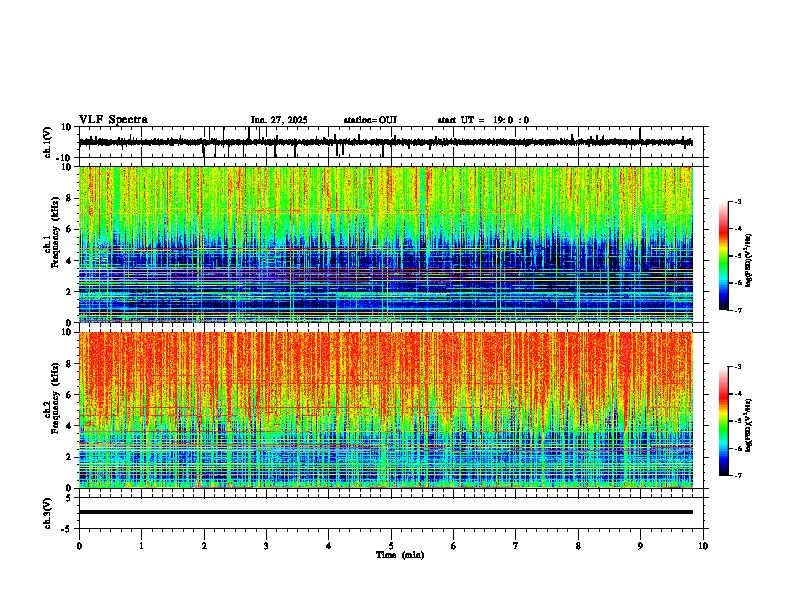Click time axis tick label "0"
Screen dimensions: 792x612
click(79, 546)
